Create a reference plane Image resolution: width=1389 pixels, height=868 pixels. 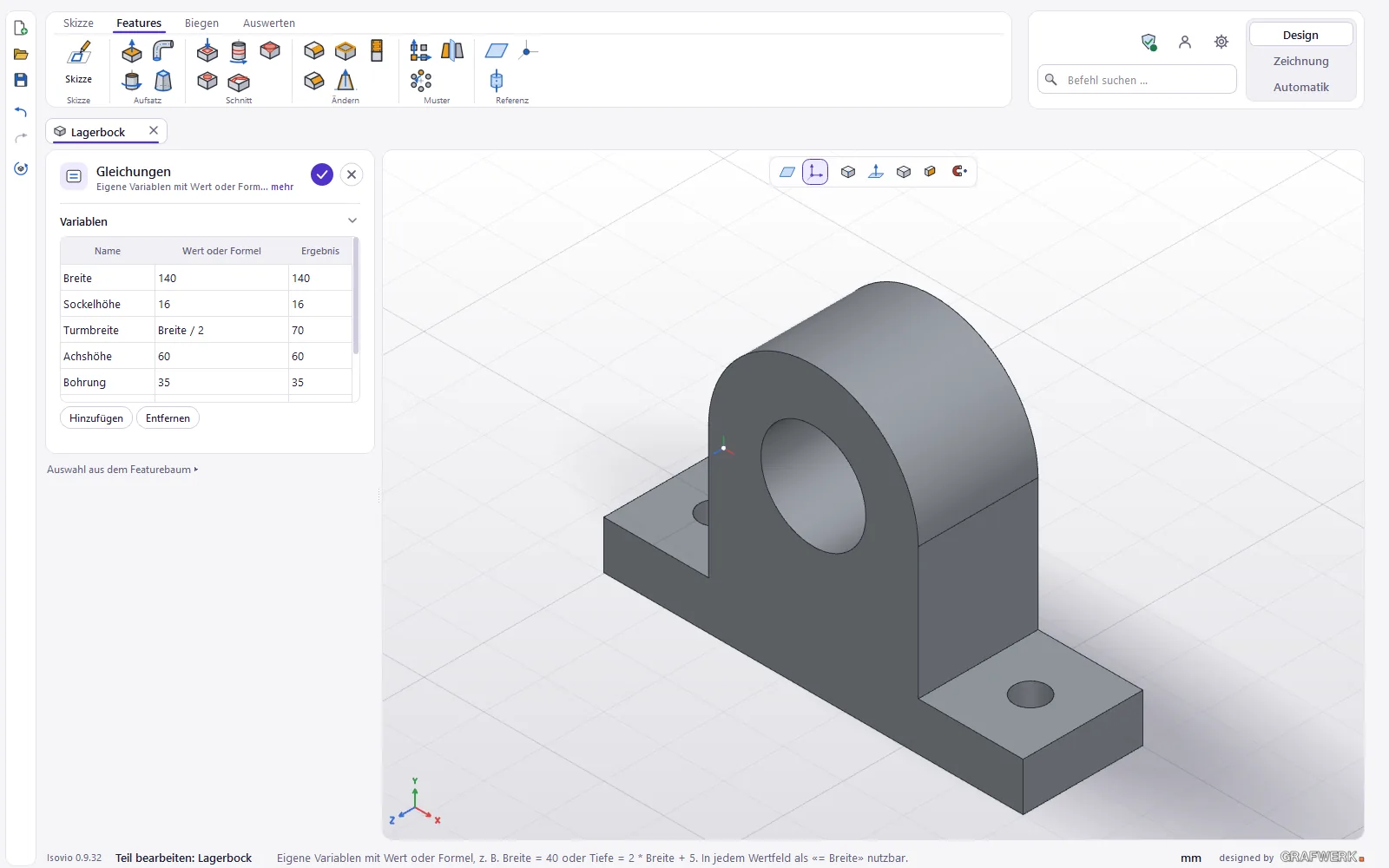click(x=497, y=51)
